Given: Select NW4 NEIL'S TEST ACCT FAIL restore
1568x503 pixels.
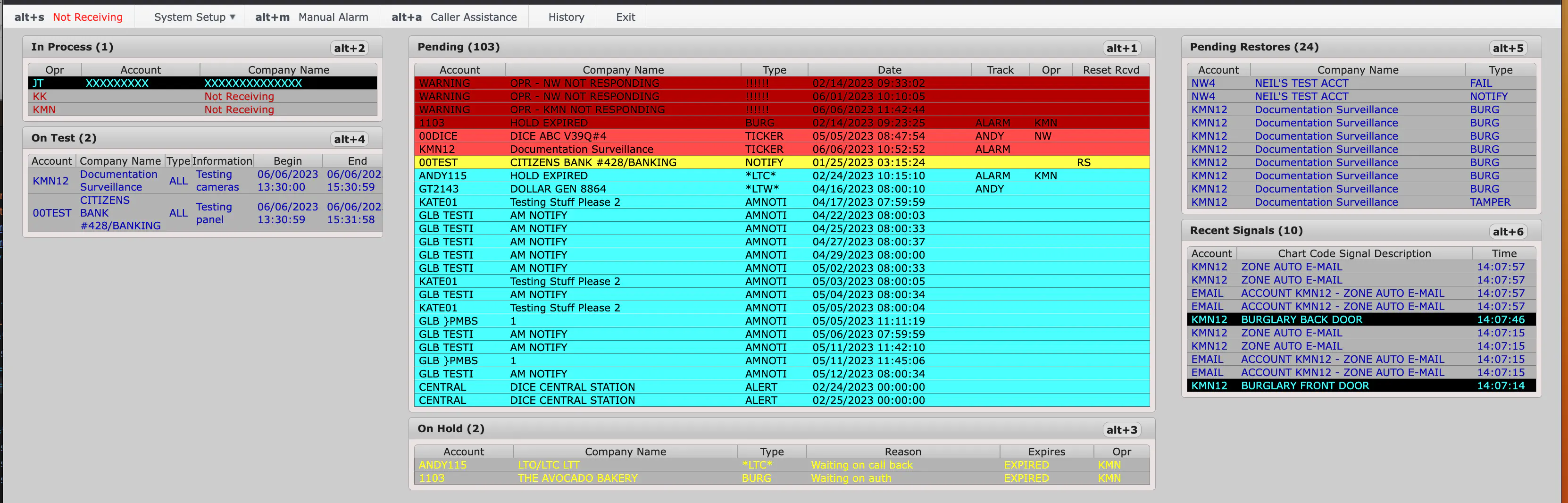Looking at the screenshot, I should pos(1361,84).
